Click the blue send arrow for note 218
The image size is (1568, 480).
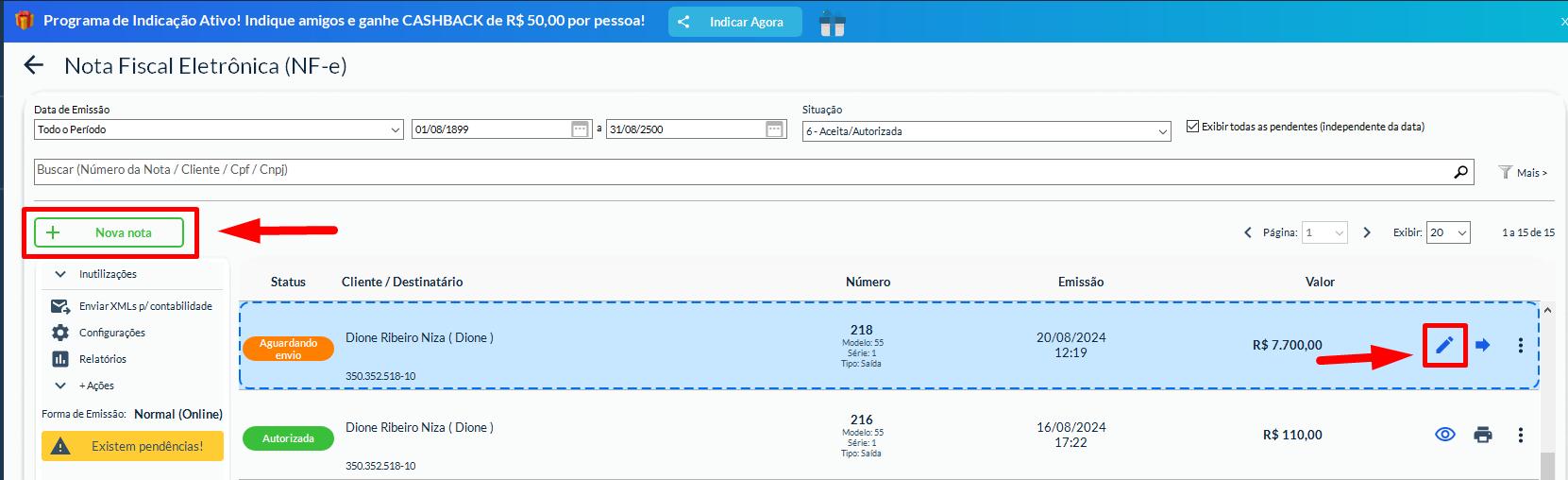coord(1483,345)
